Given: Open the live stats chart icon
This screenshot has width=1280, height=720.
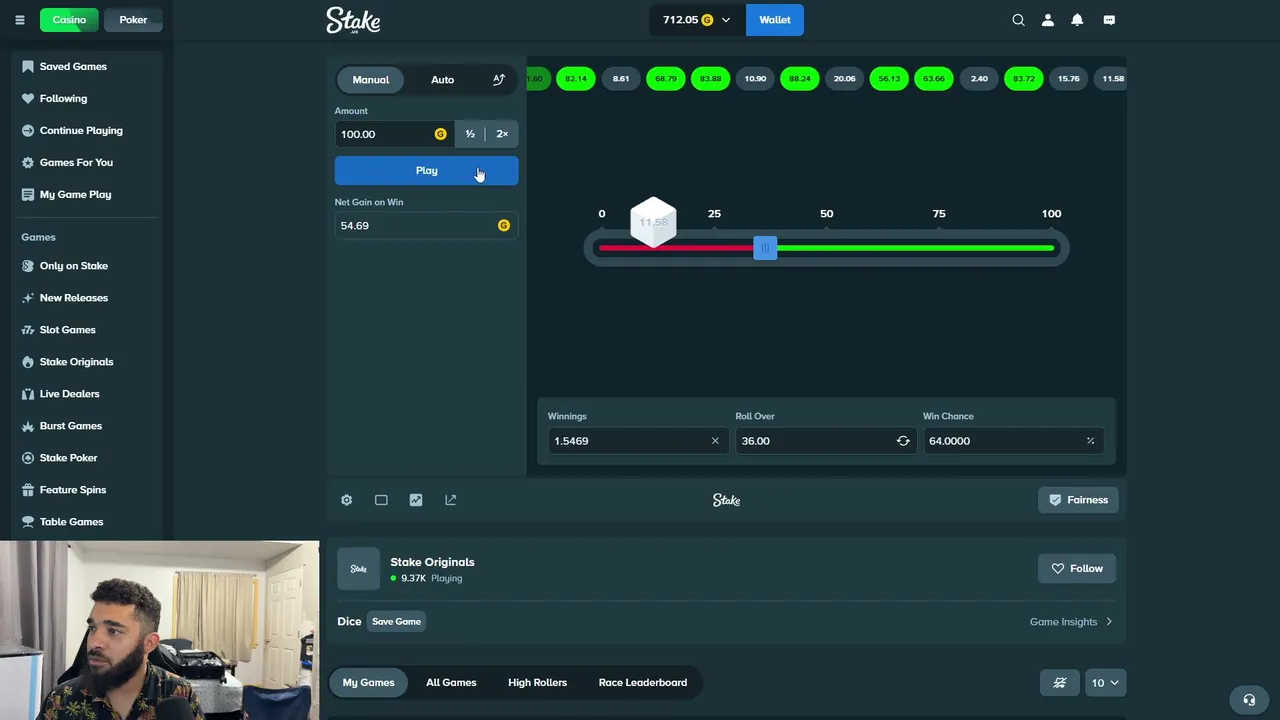Looking at the screenshot, I should 416,500.
